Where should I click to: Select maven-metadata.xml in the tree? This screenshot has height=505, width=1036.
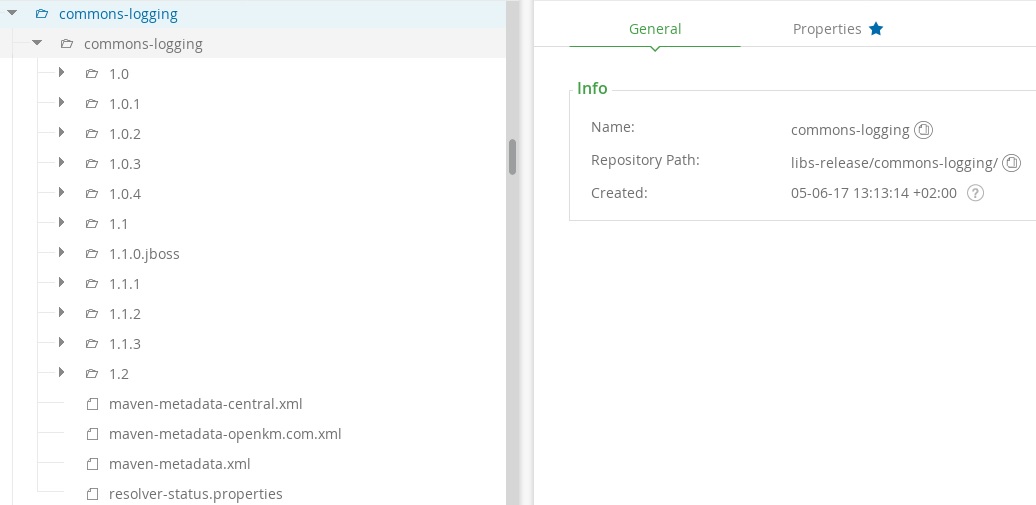coord(179,464)
